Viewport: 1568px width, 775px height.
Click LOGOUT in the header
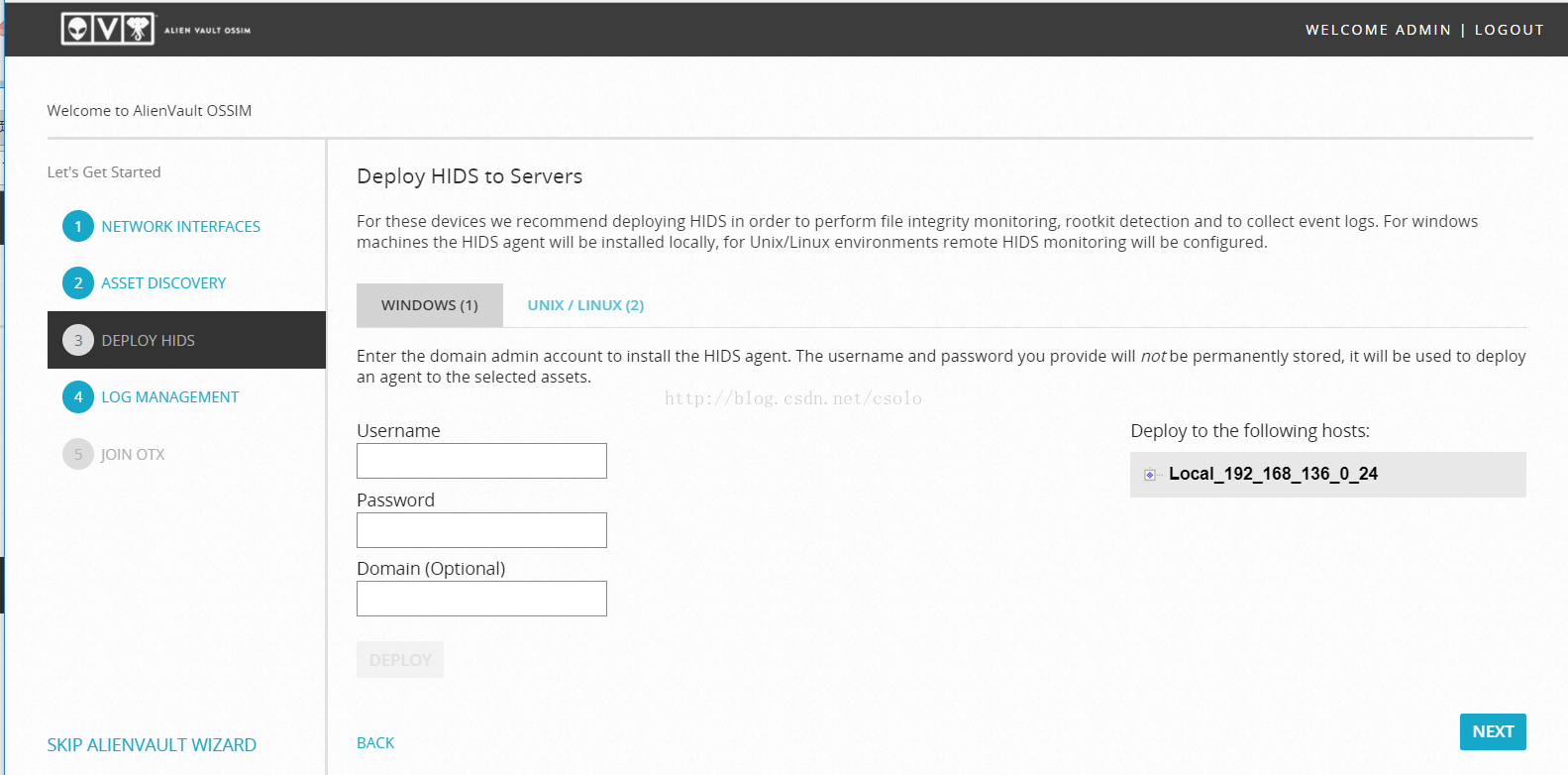[x=1509, y=30]
